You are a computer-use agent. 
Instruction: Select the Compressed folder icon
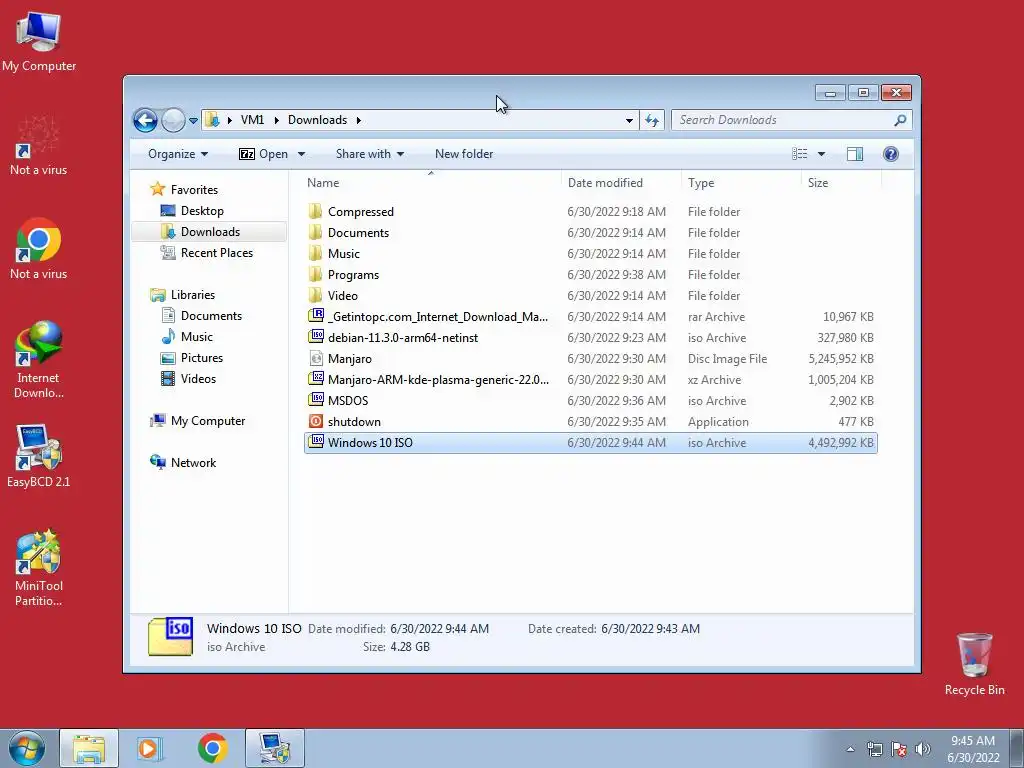pyautogui.click(x=315, y=211)
